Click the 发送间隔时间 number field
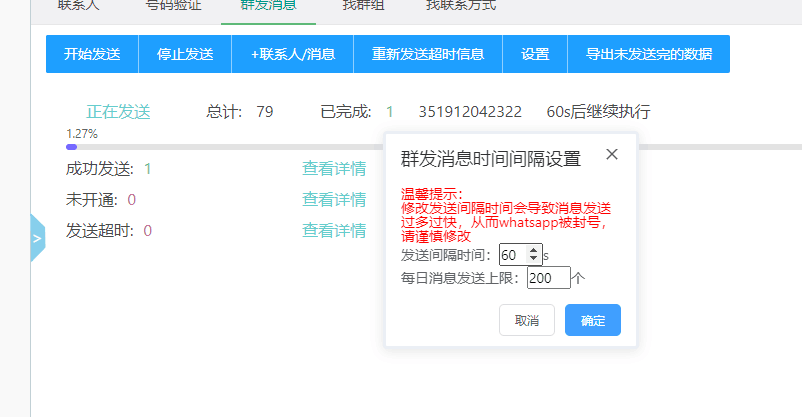The width and height of the screenshot is (802, 417). point(514,255)
